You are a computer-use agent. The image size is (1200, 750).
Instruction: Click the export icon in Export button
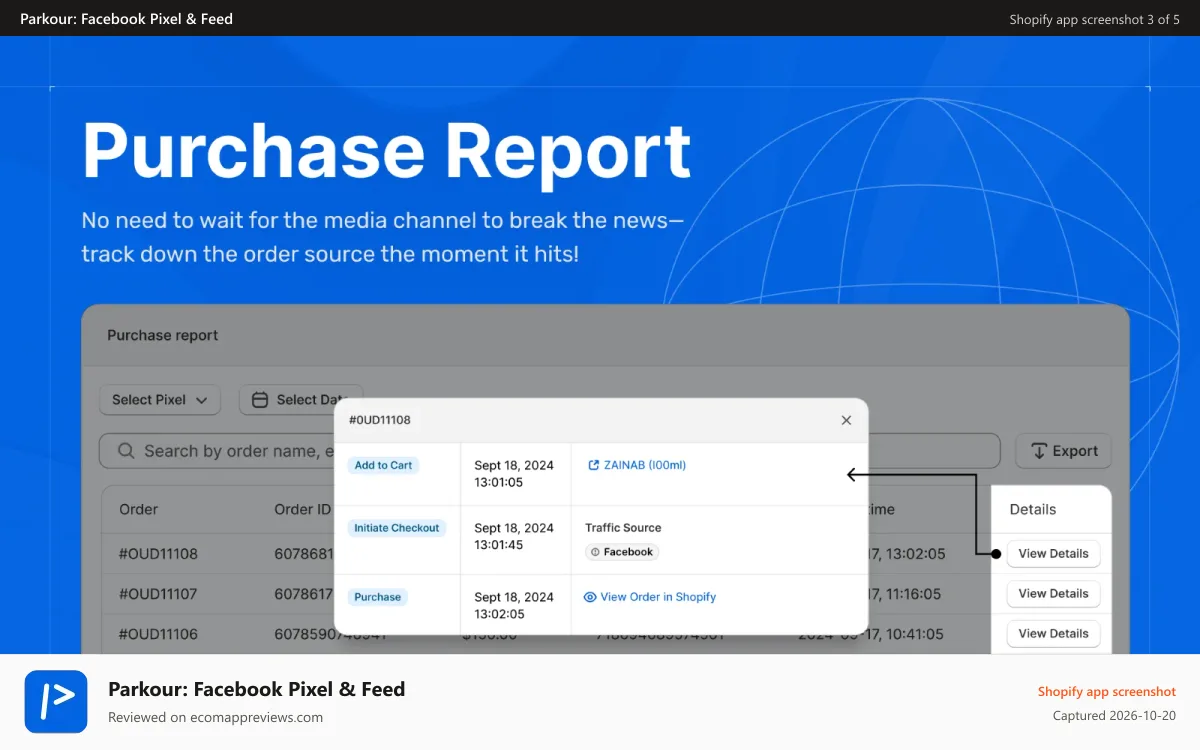tap(1039, 451)
